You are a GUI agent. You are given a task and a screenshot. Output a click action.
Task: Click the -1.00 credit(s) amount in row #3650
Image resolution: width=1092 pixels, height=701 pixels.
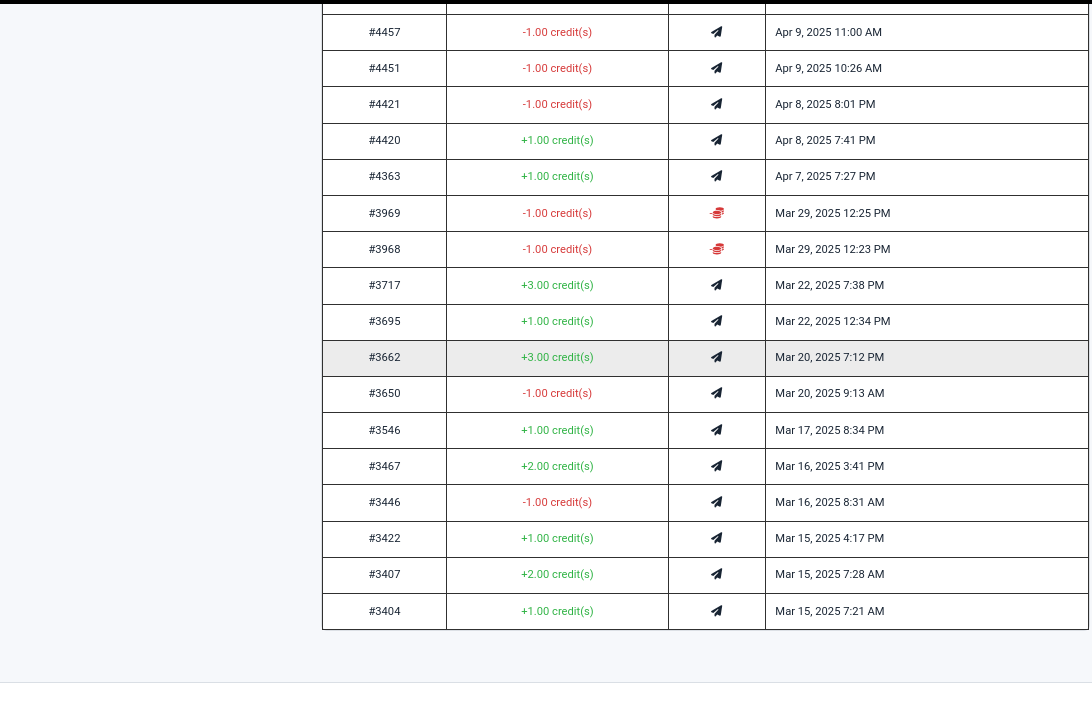pyautogui.click(x=557, y=393)
